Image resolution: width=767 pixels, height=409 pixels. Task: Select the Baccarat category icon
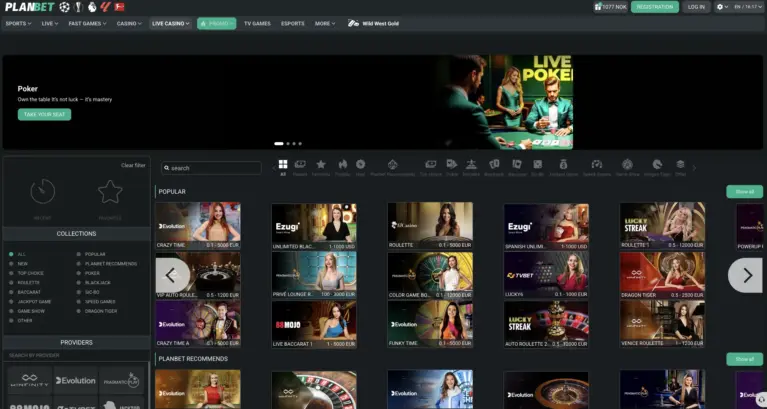tap(517, 164)
